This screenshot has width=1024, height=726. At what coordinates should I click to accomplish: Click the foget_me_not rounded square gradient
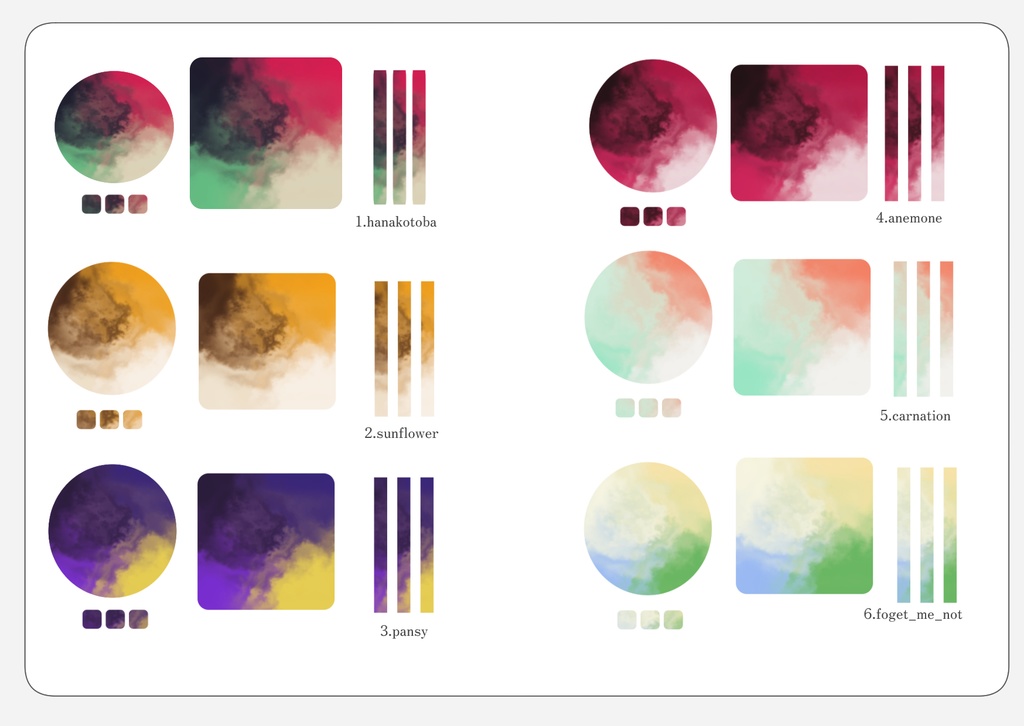click(x=805, y=526)
